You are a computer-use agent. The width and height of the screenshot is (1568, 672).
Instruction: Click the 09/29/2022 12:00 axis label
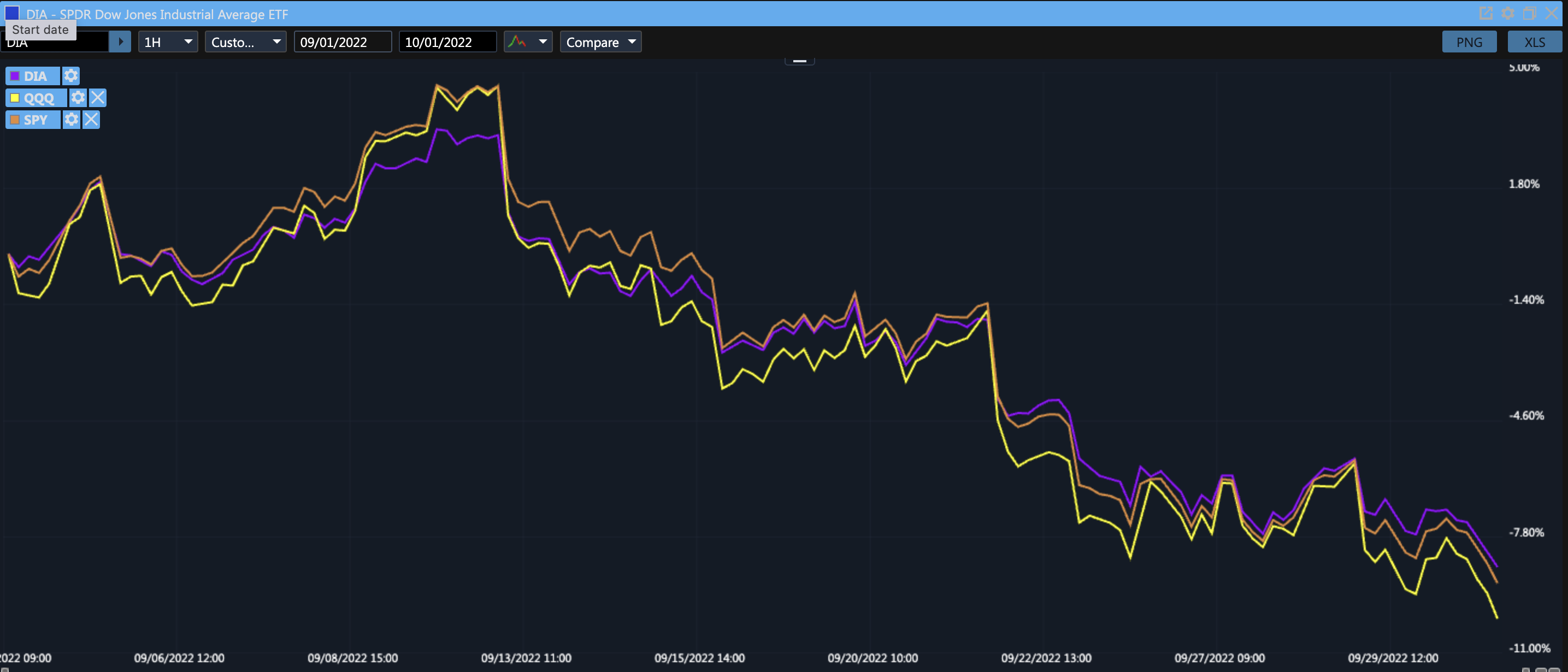click(1393, 658)
